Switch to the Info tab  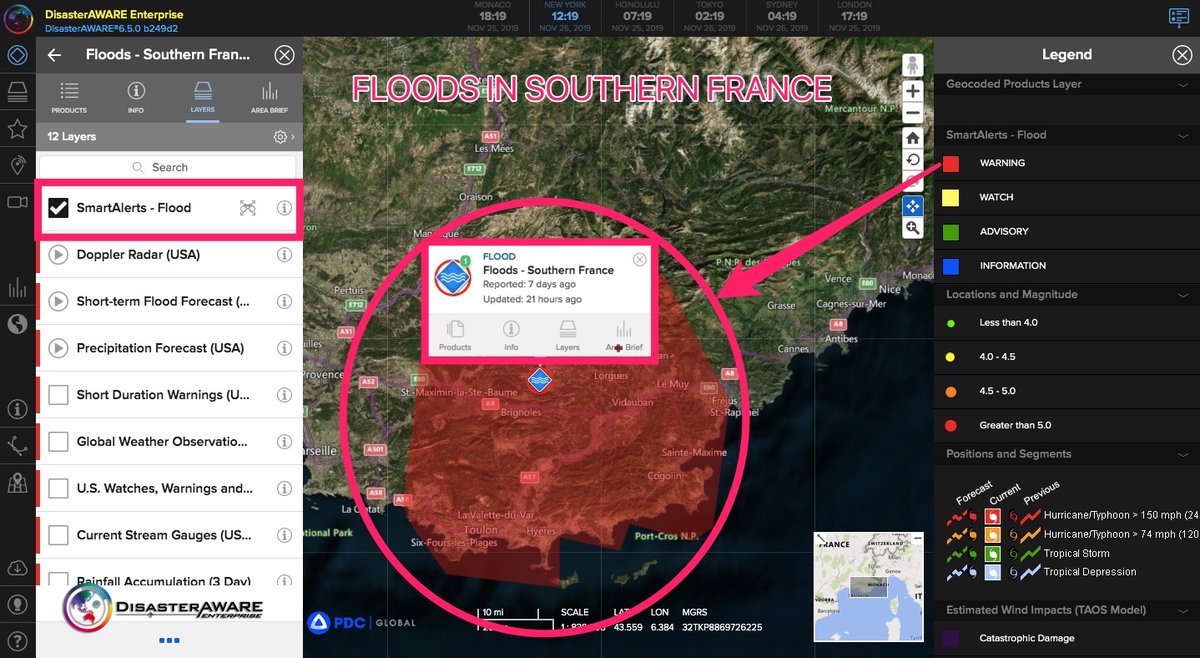click(136, 97)
